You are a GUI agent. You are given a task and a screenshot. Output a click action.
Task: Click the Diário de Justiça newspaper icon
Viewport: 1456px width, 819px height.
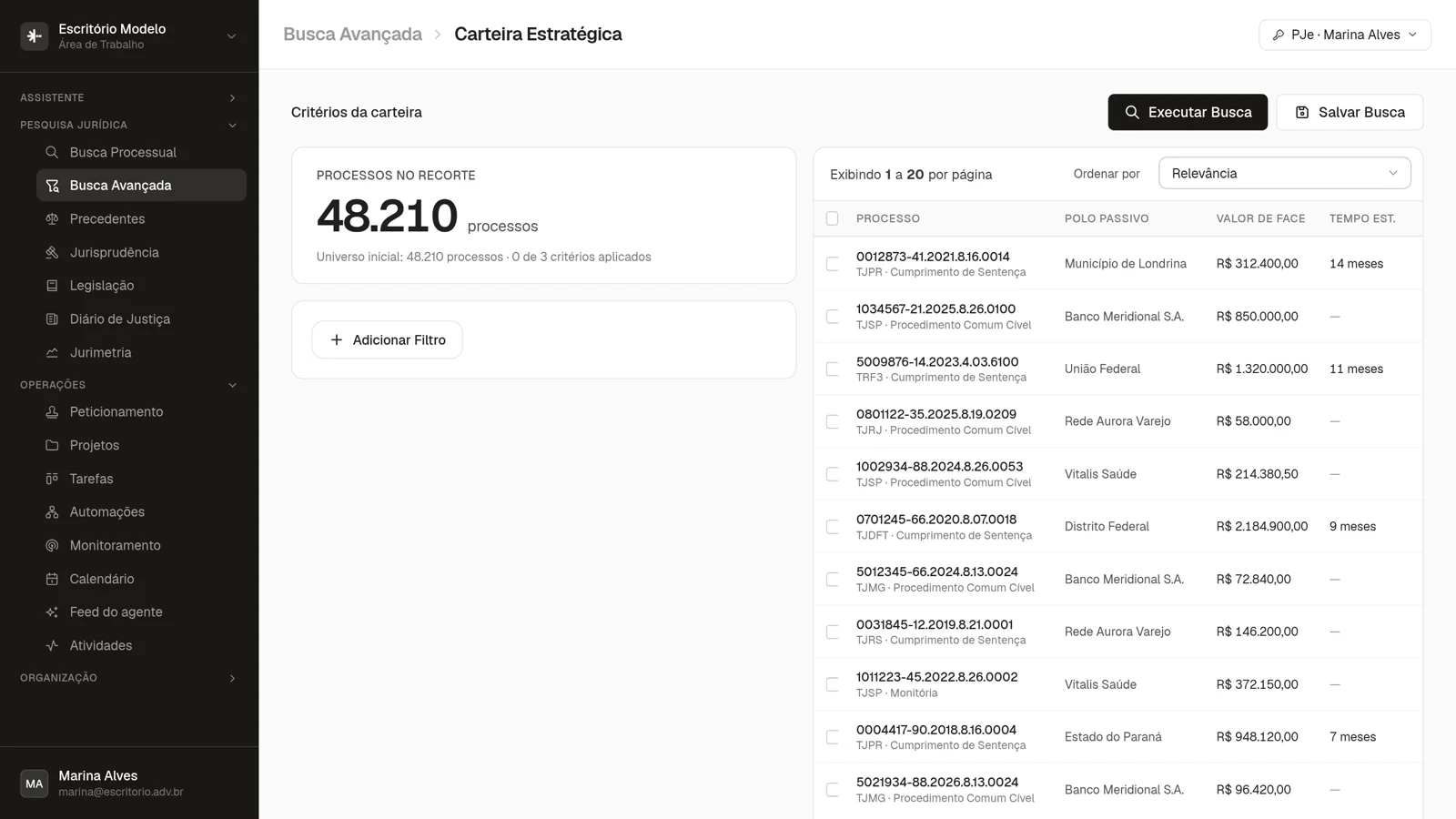(52, 319)
